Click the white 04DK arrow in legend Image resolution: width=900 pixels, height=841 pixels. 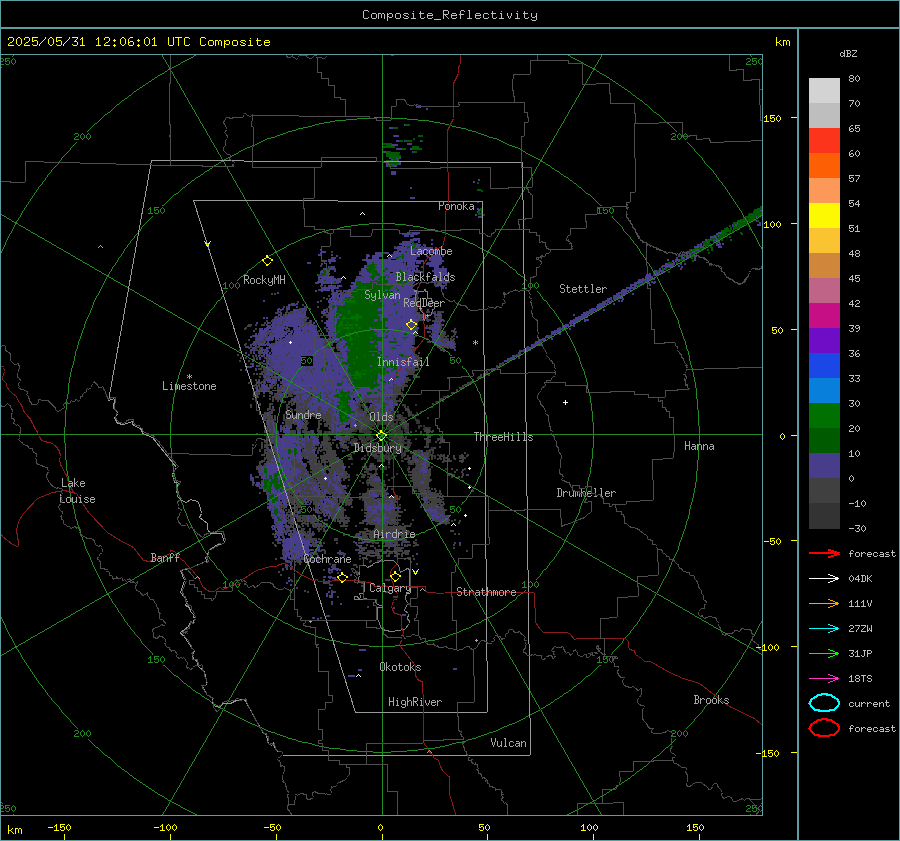pyautogui.click(x=824, y=578)
